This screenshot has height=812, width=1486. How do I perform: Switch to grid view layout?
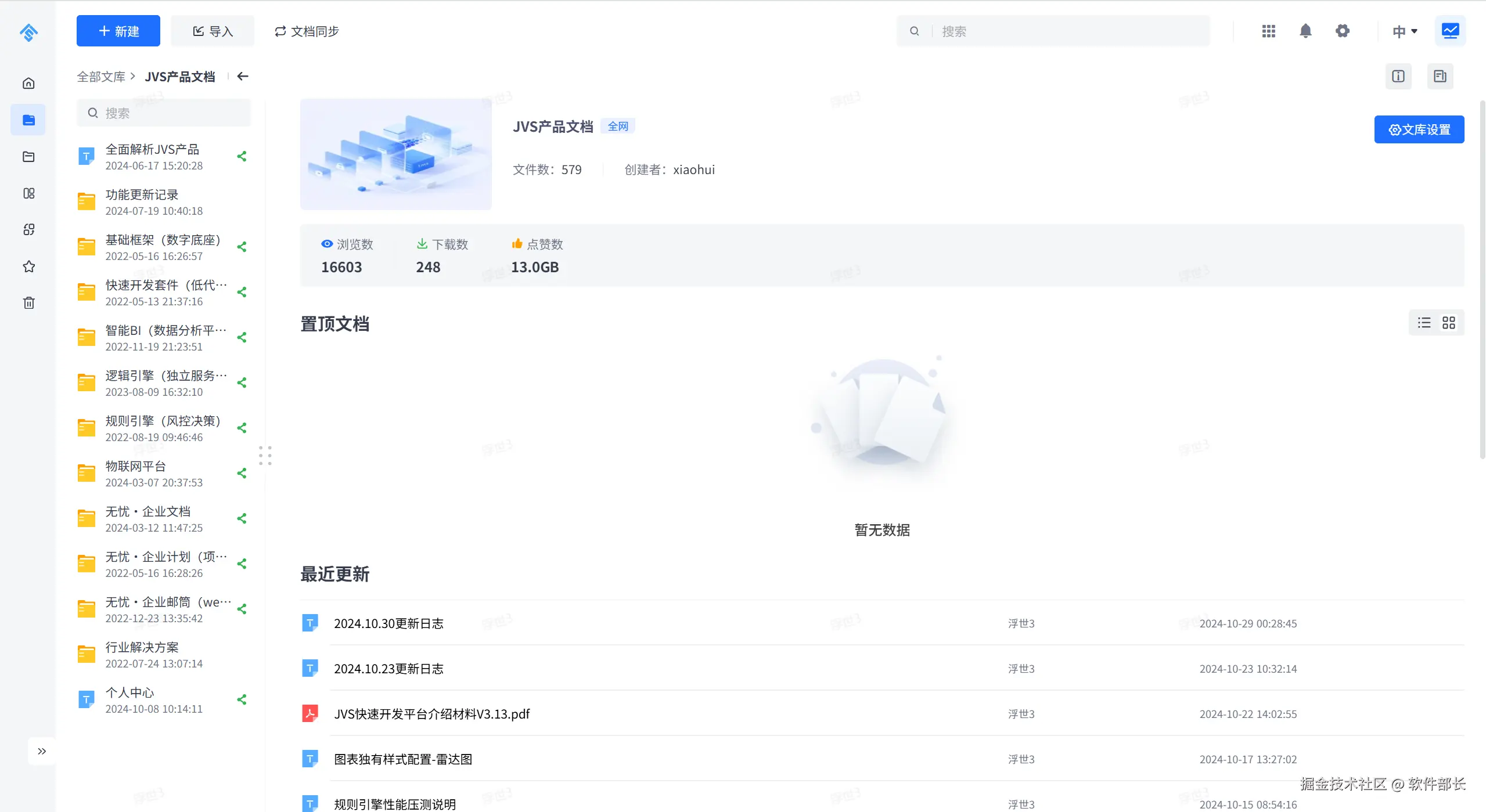tap(1449, 323)
